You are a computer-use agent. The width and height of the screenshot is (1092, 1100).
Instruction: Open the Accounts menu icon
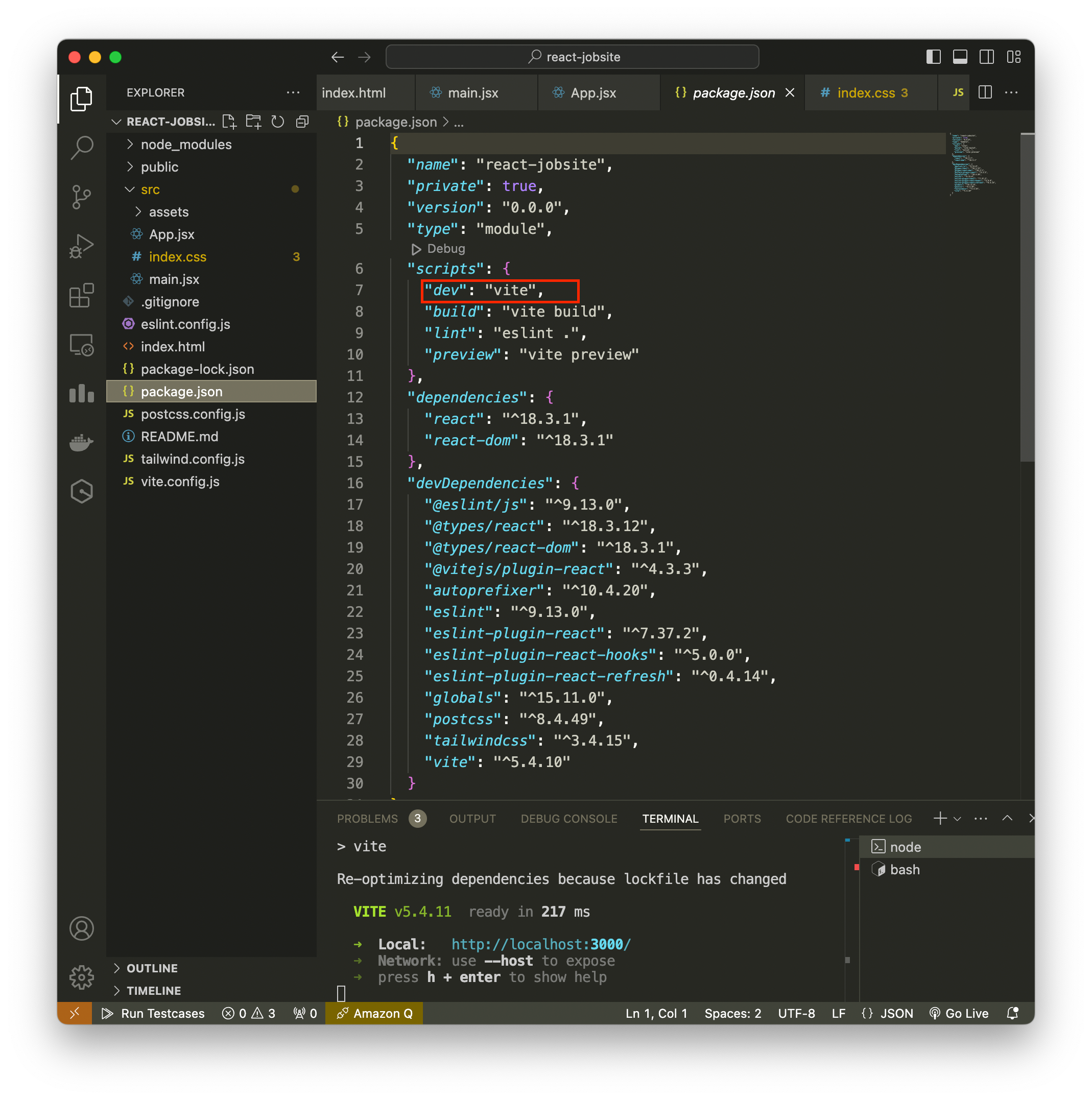click(81, 928)
